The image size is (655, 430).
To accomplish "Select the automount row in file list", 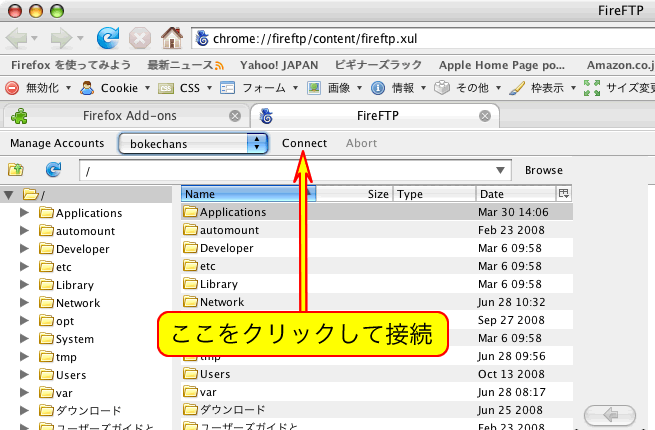I will click(x=377, y=230).
